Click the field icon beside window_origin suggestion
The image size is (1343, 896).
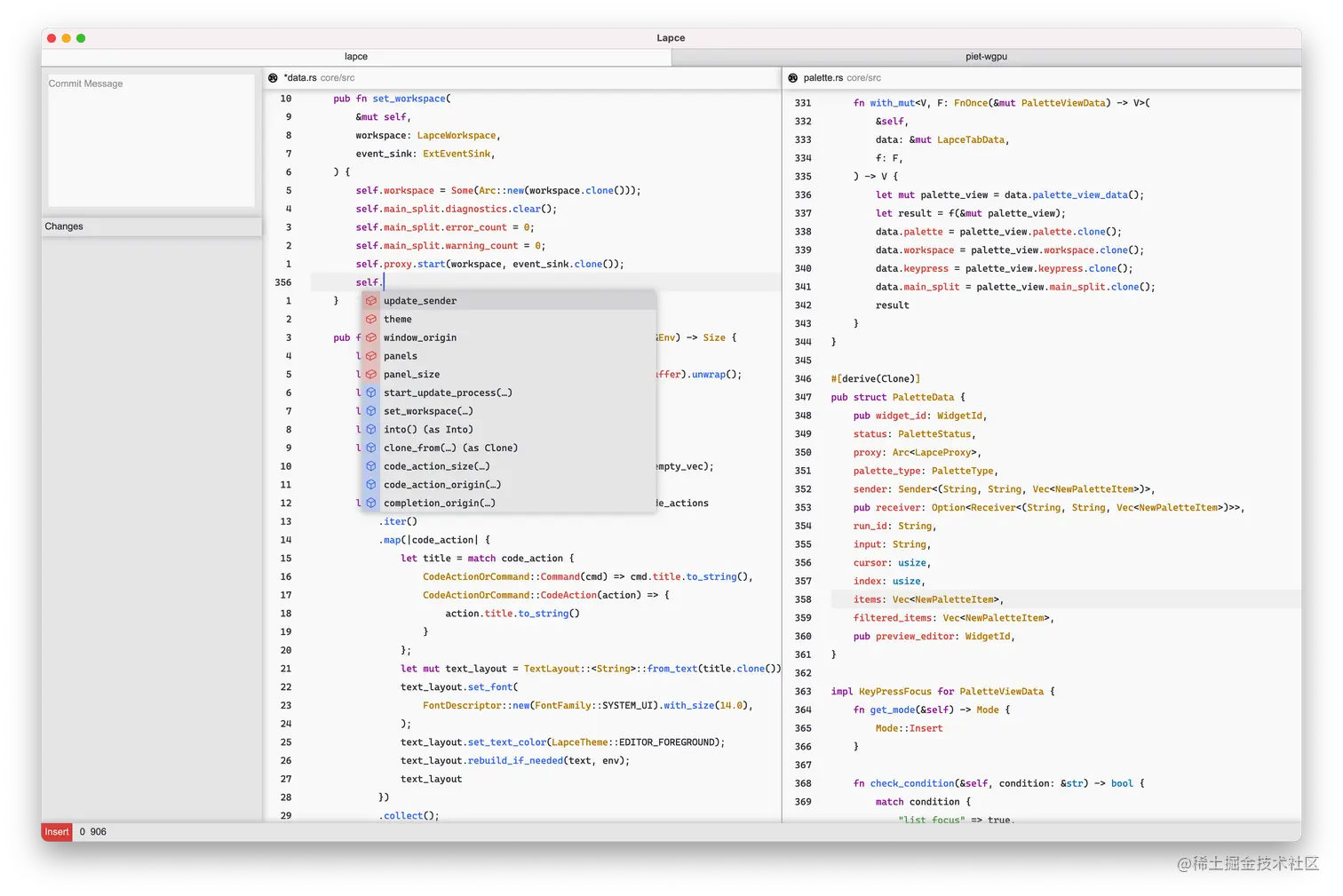click(x=371, y=337)
